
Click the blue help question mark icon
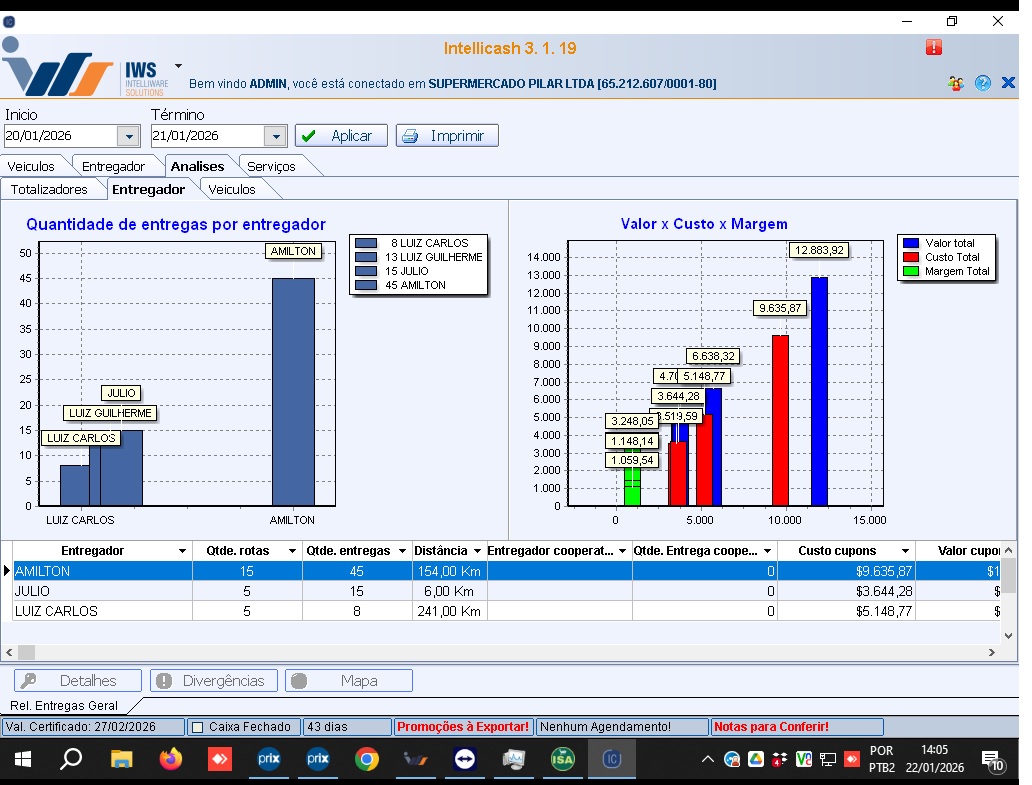click(x=983, y=83)
